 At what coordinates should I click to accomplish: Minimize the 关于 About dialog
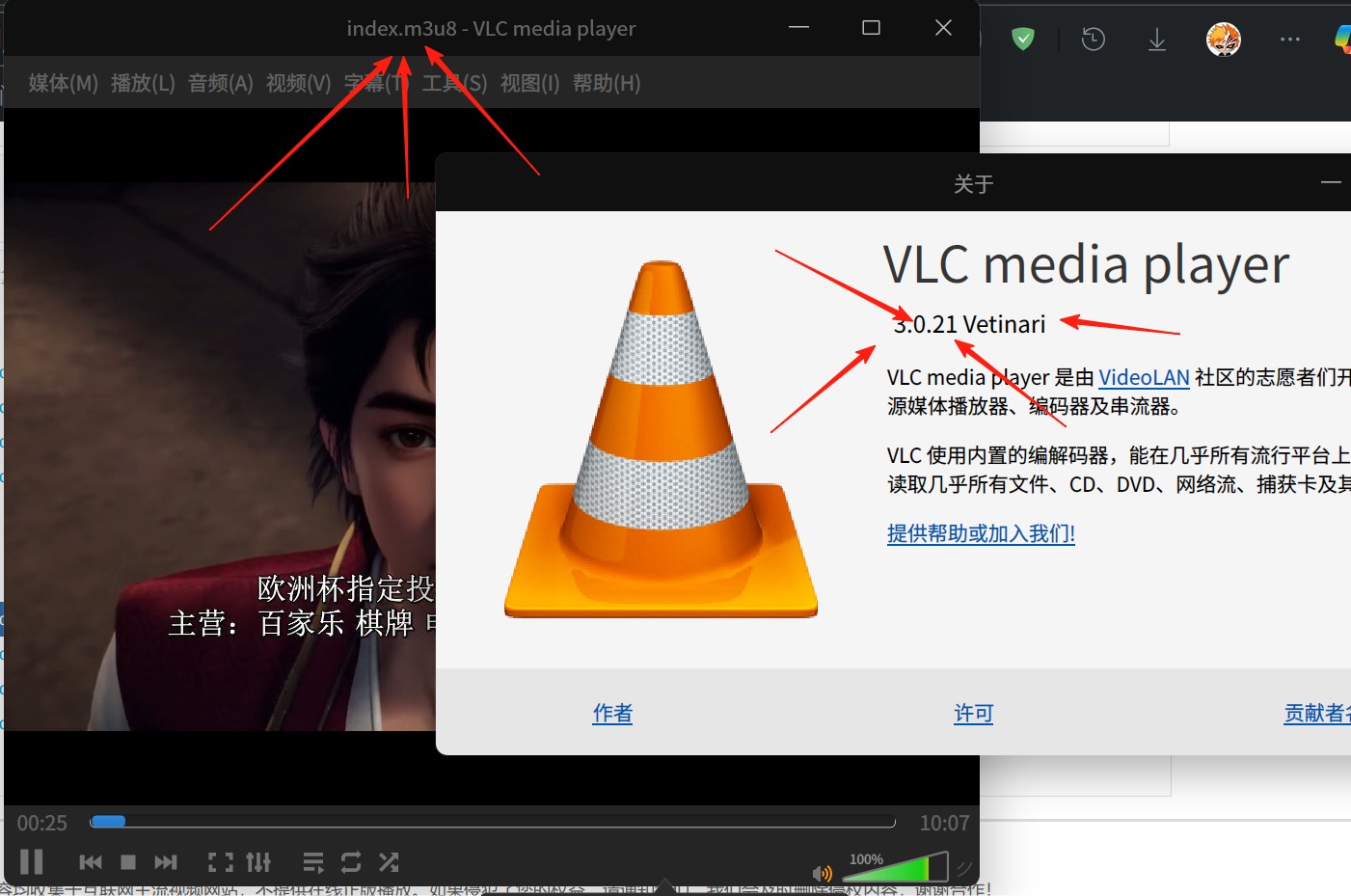[1331, 182]
